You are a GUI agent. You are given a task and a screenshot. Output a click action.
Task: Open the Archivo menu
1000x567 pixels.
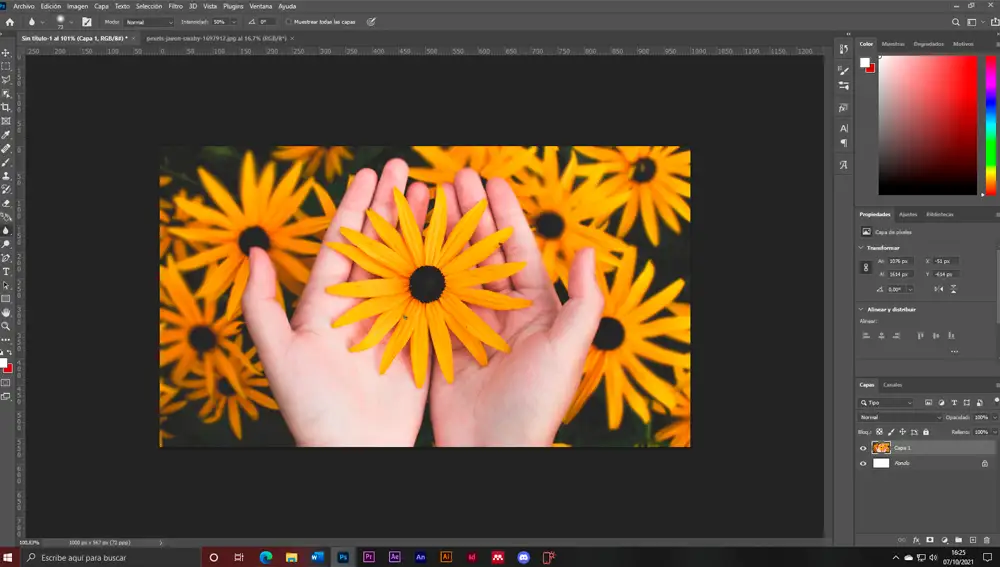[x=24, y=6]
